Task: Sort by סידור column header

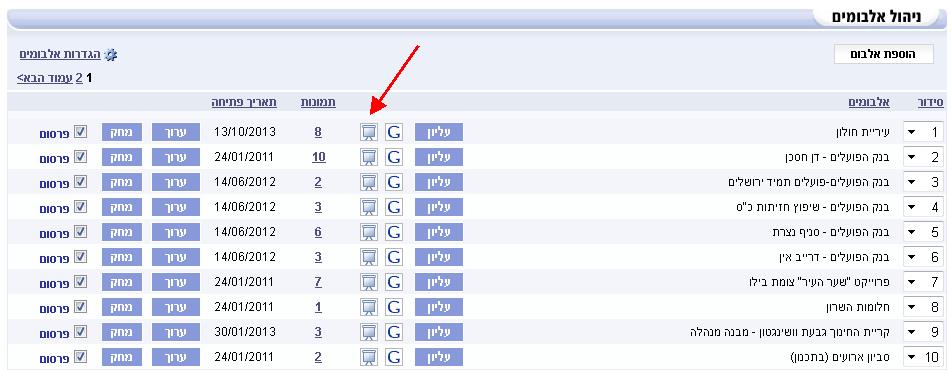Action: [931, 103]
